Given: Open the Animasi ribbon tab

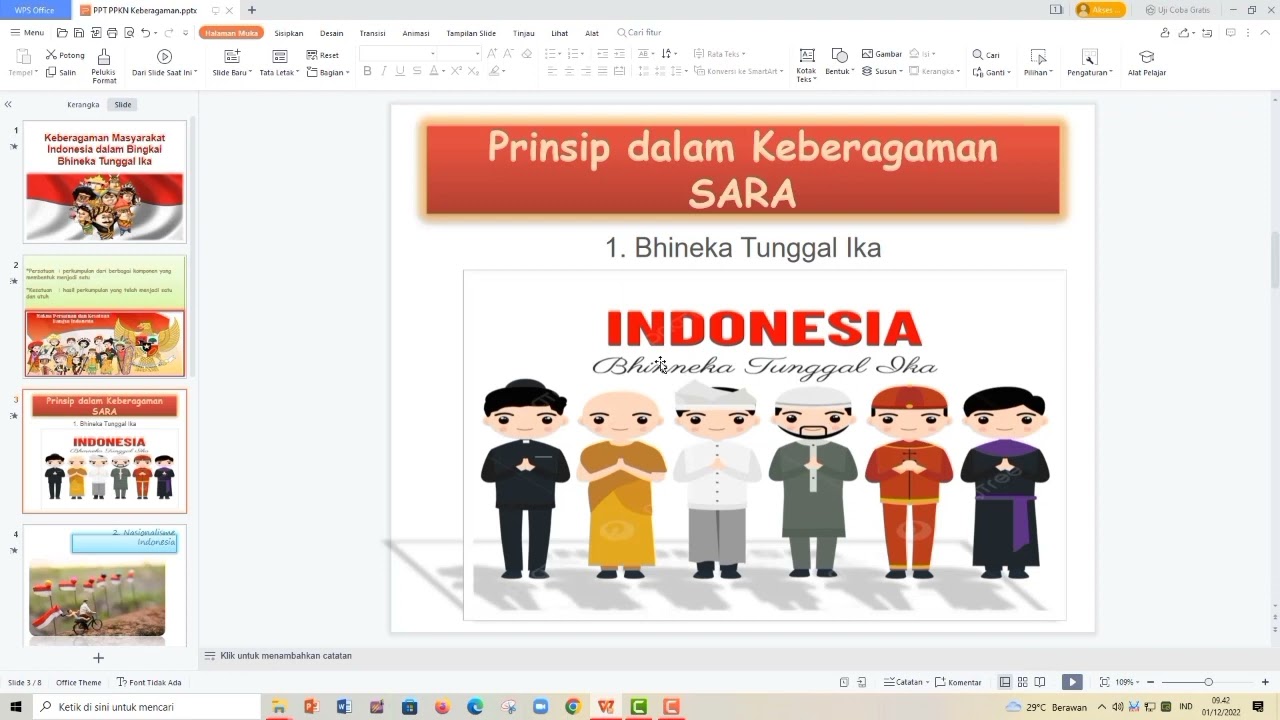Looking at the screenshot, I should pyautogui.click(x=416, y=33).
